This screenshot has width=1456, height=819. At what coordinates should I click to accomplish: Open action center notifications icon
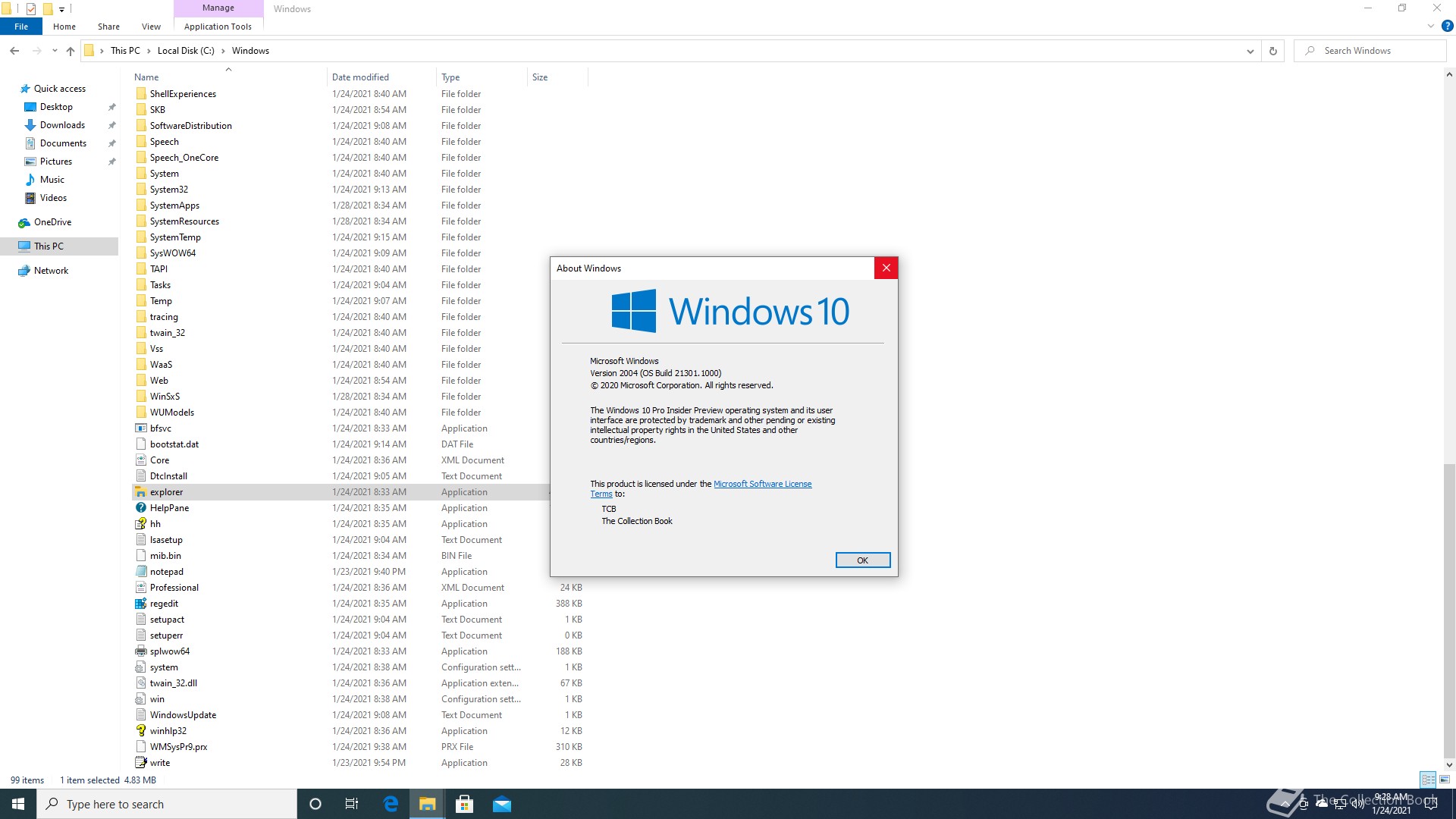(1430, 804)
